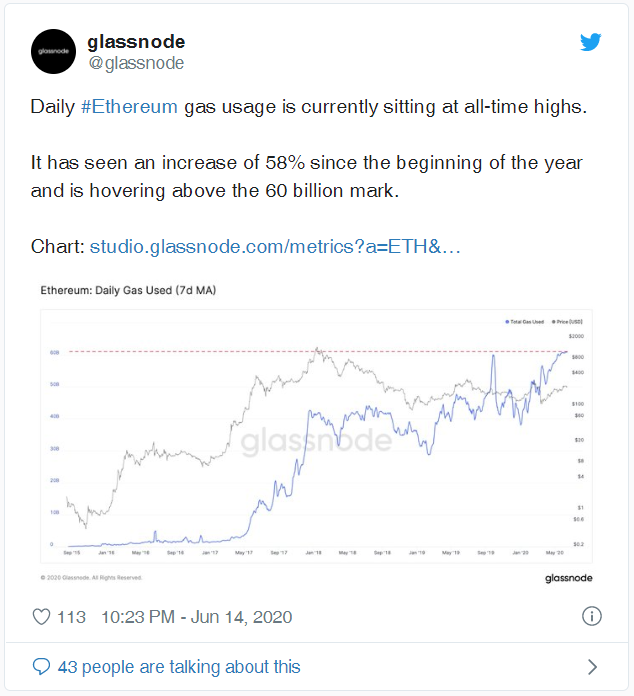
Task: Toggle the Price [USD] legend entry
Action: coord(567,321)
